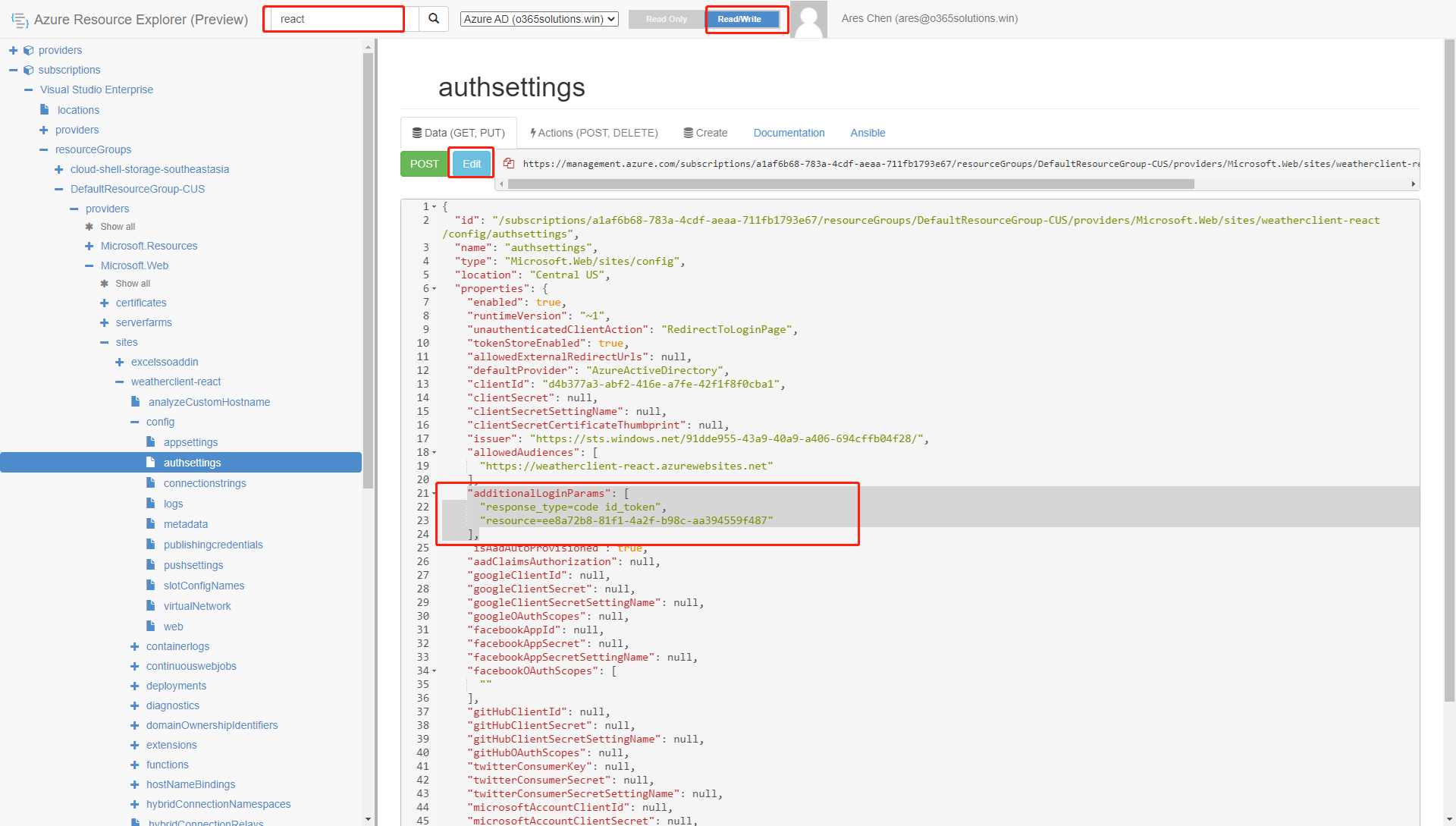Open the Ansible tab

click(868, 133)
